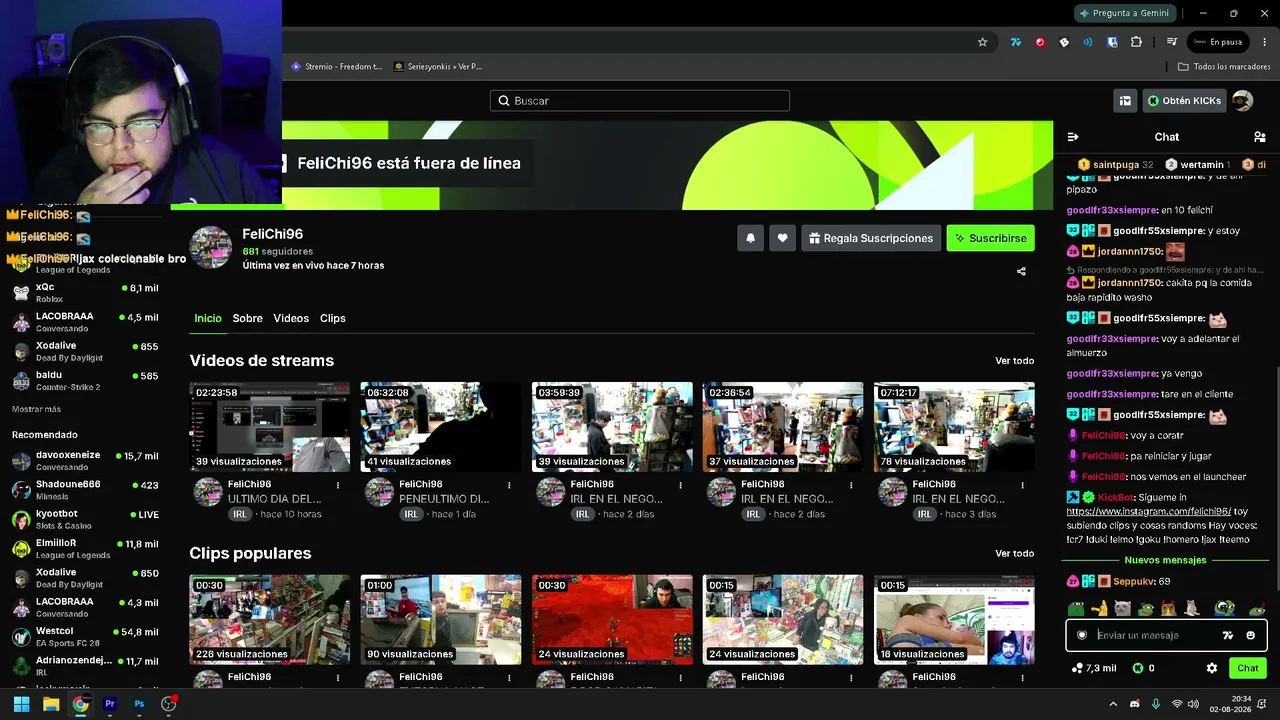Open File Explorer from the taskbar
This screenshot has height=720, width=1280.
51,704
